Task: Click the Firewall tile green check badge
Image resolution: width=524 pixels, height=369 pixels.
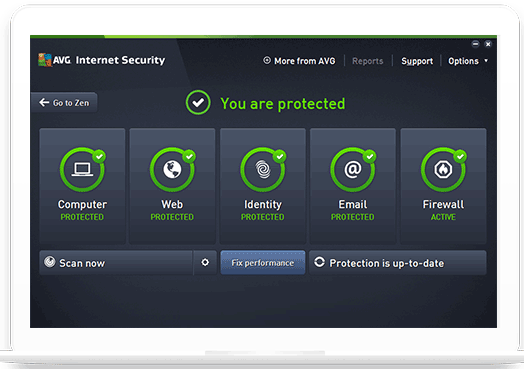Action: click(460, 156)
